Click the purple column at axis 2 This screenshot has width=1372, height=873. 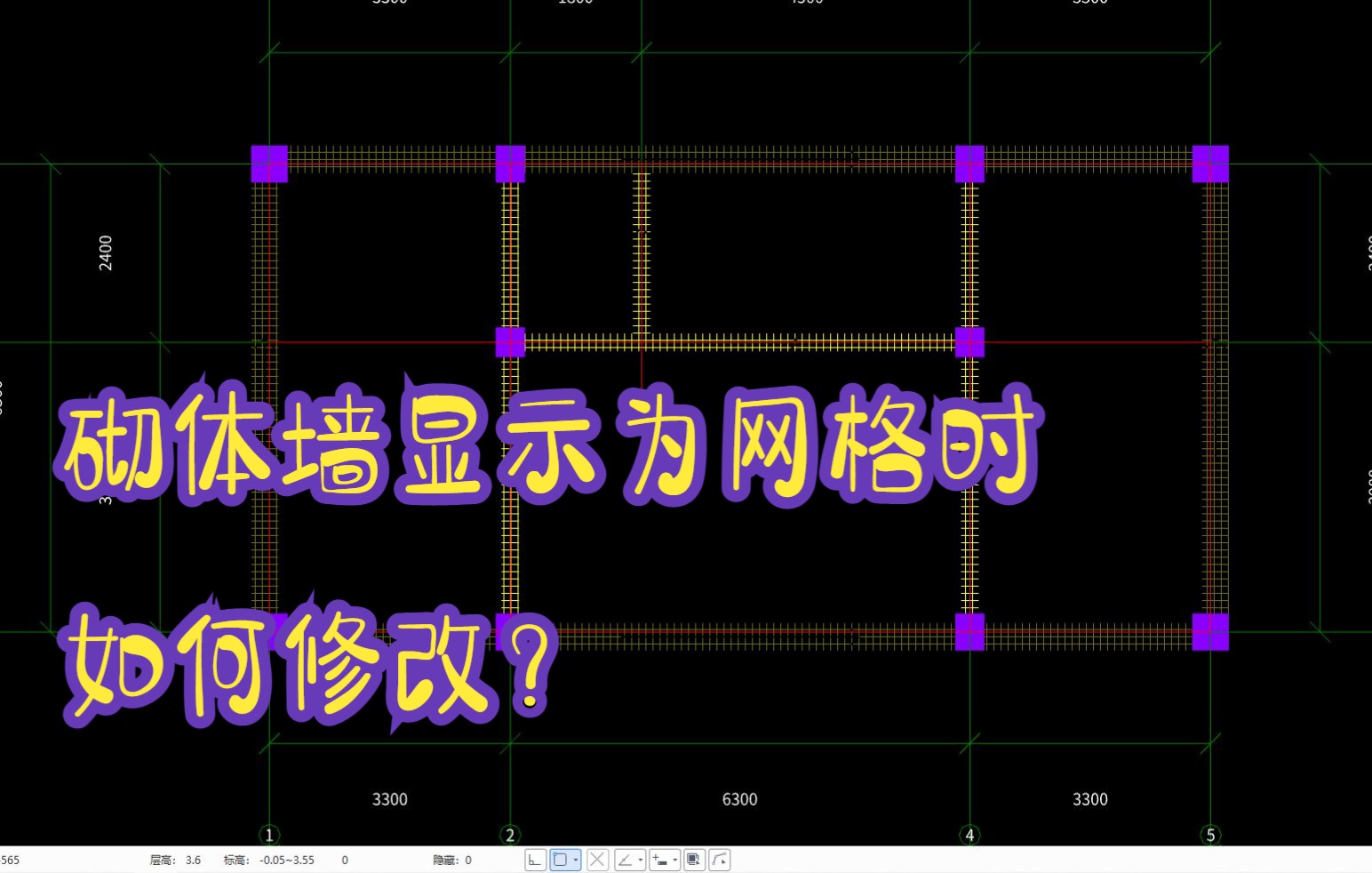509,162
